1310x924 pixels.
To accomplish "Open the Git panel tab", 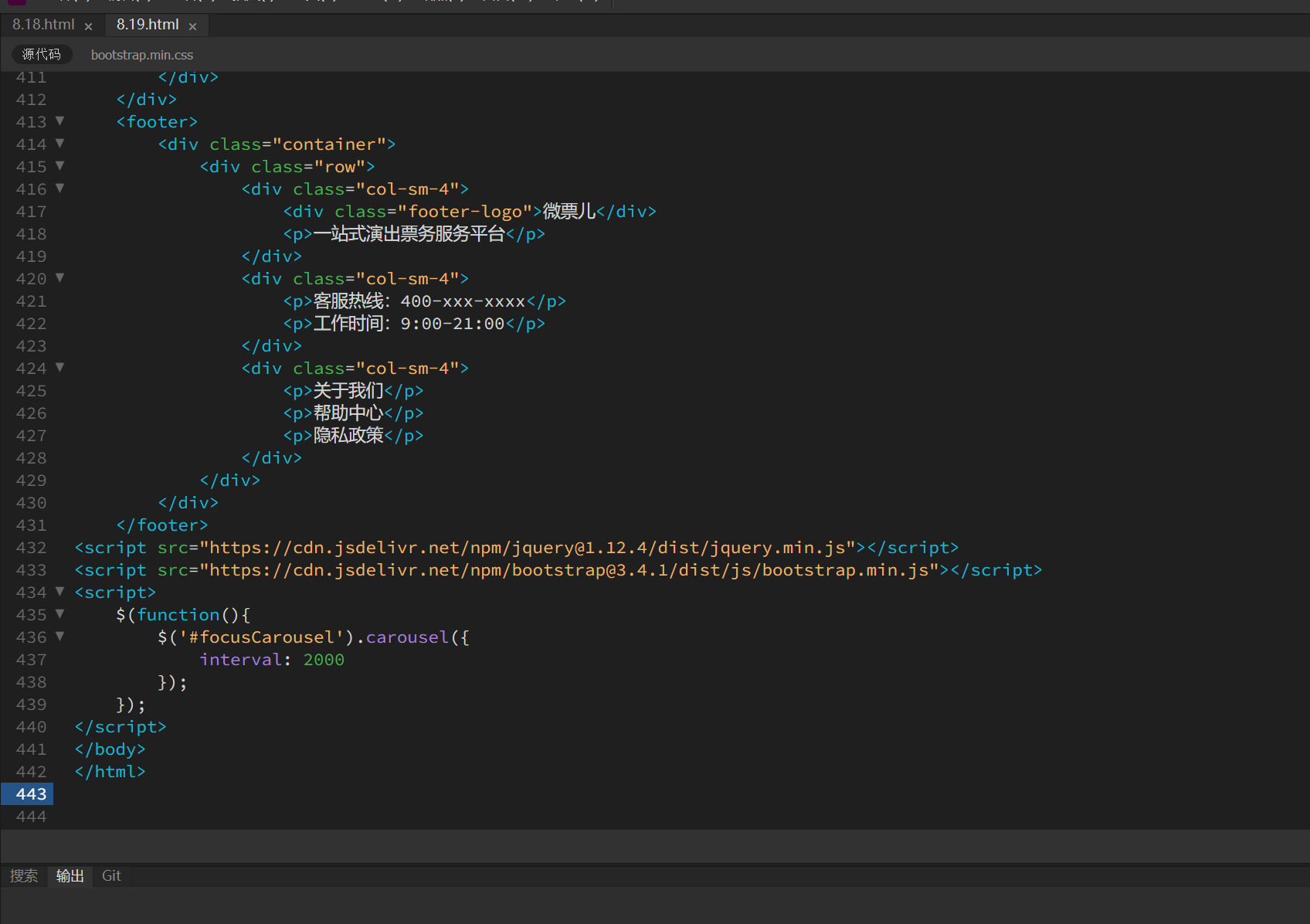I will point(111,876).
